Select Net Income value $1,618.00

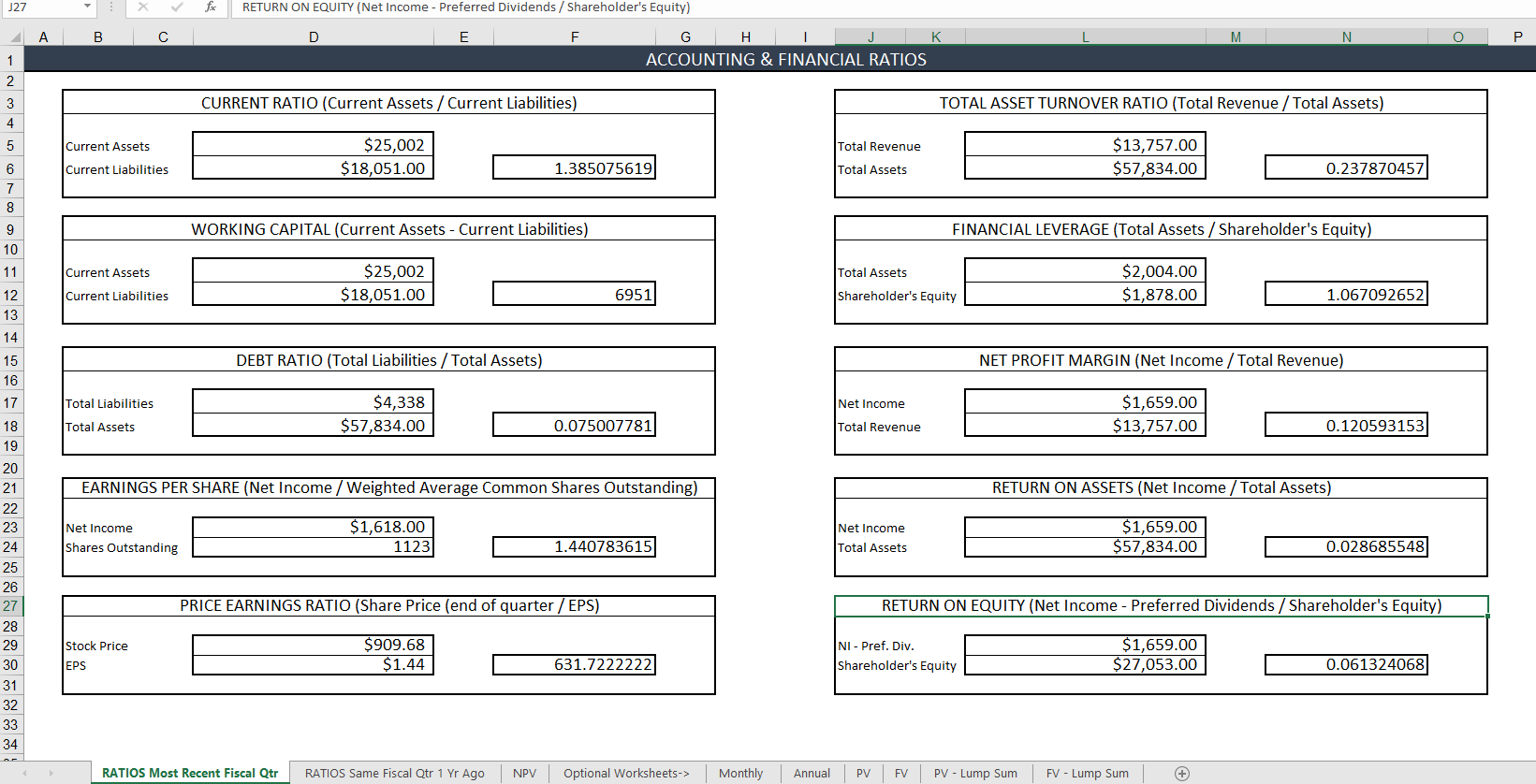click(x=314, y=527)
